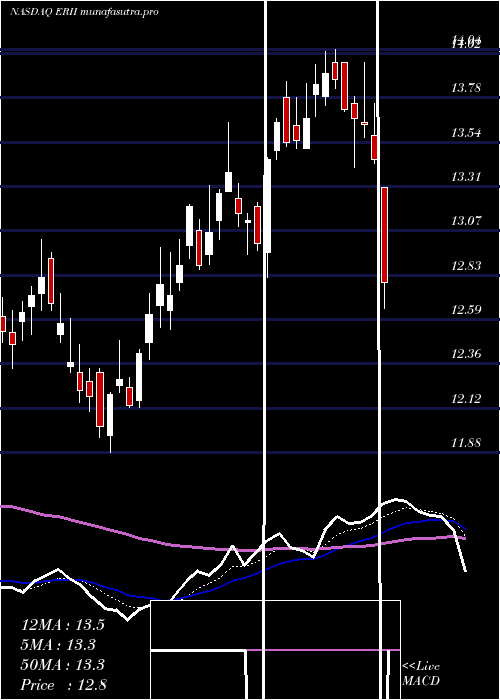Click the end of the blue moving average line

[x=465, y=529]
